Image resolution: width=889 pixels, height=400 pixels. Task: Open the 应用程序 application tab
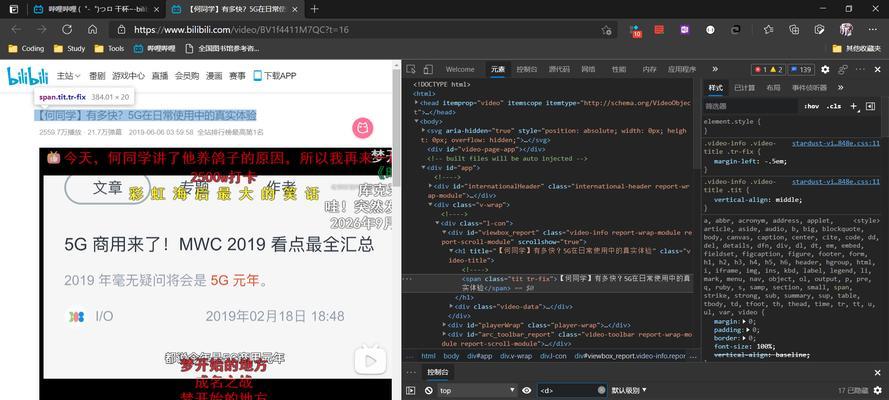pyautogui.click(x=681, y=69)
